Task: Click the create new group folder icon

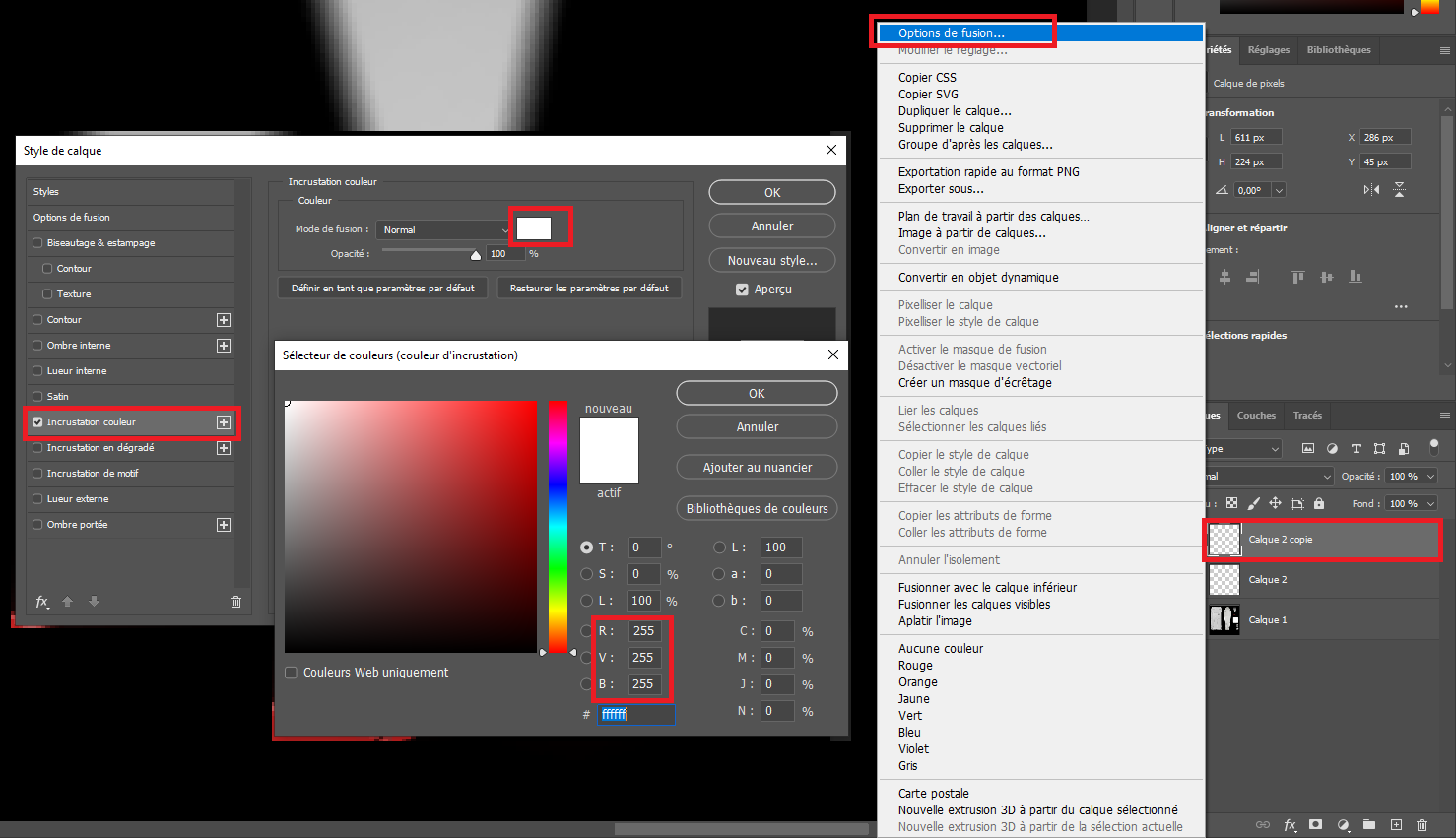Action: click(x=1369, y=825)
